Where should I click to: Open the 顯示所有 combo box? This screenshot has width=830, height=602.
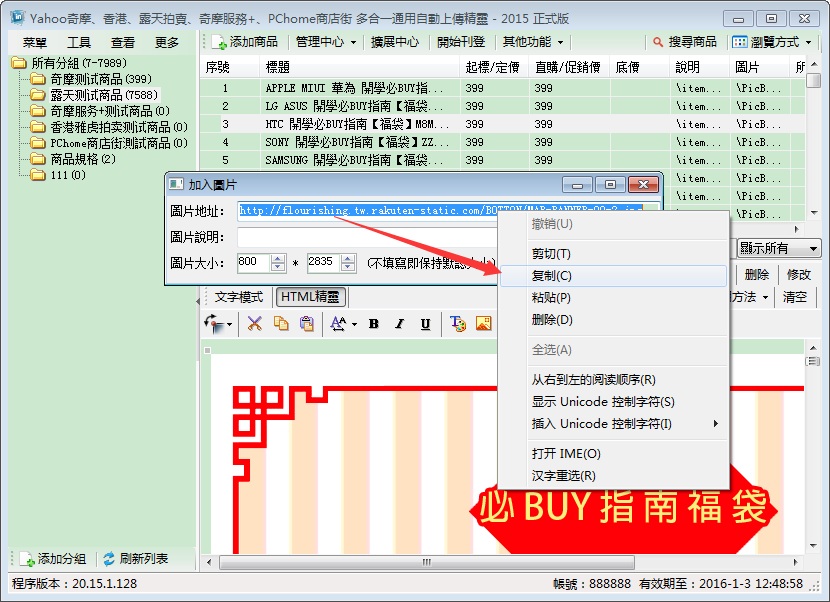click(779, 248)
